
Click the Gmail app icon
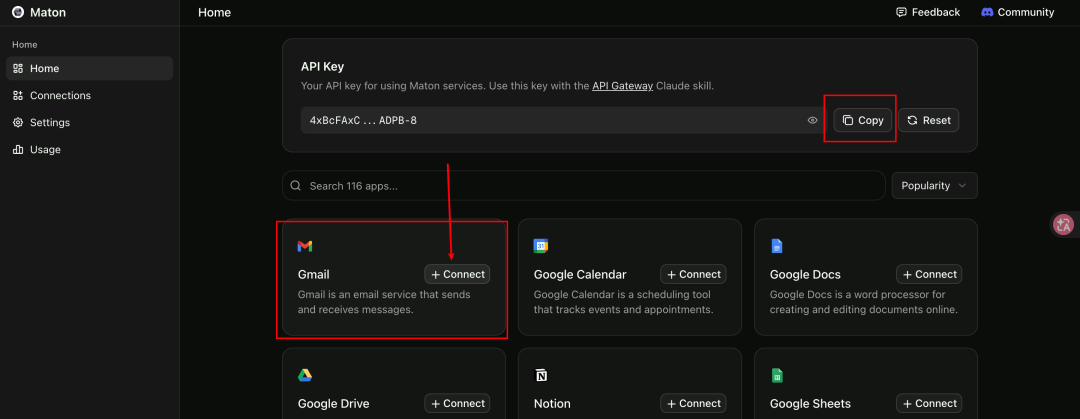[304, 246]
